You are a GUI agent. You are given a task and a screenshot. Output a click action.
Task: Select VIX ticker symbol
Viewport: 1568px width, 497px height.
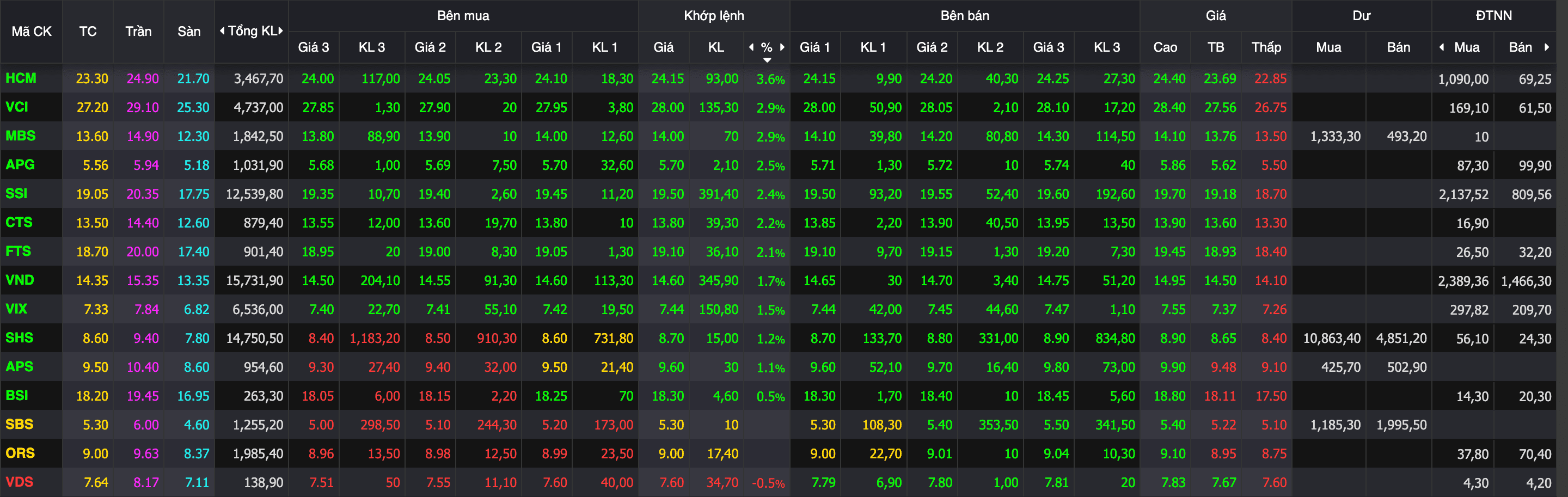coord(16,309)
